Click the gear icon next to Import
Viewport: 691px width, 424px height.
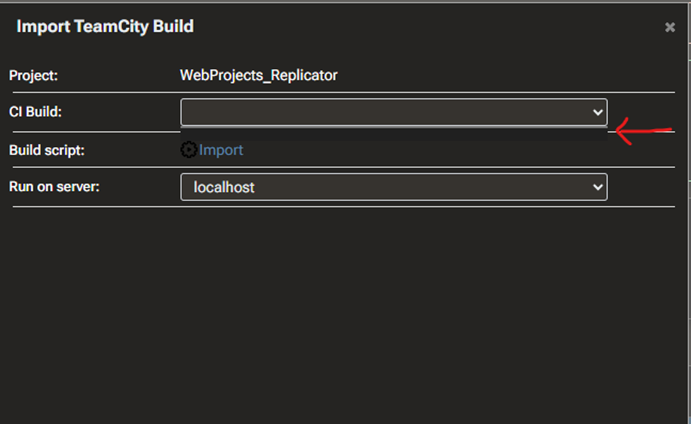(189, 150)
